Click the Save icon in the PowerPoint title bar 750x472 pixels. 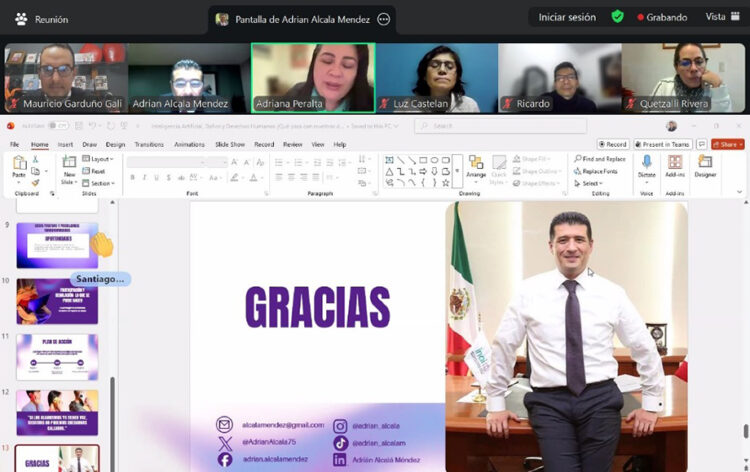[79, 126]
